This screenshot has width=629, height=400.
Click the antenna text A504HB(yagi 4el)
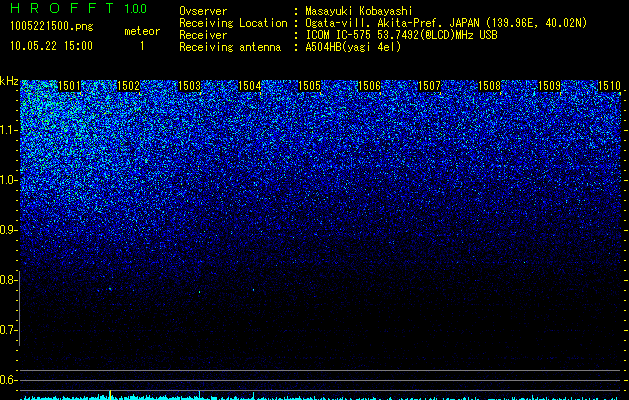[353, 47]
